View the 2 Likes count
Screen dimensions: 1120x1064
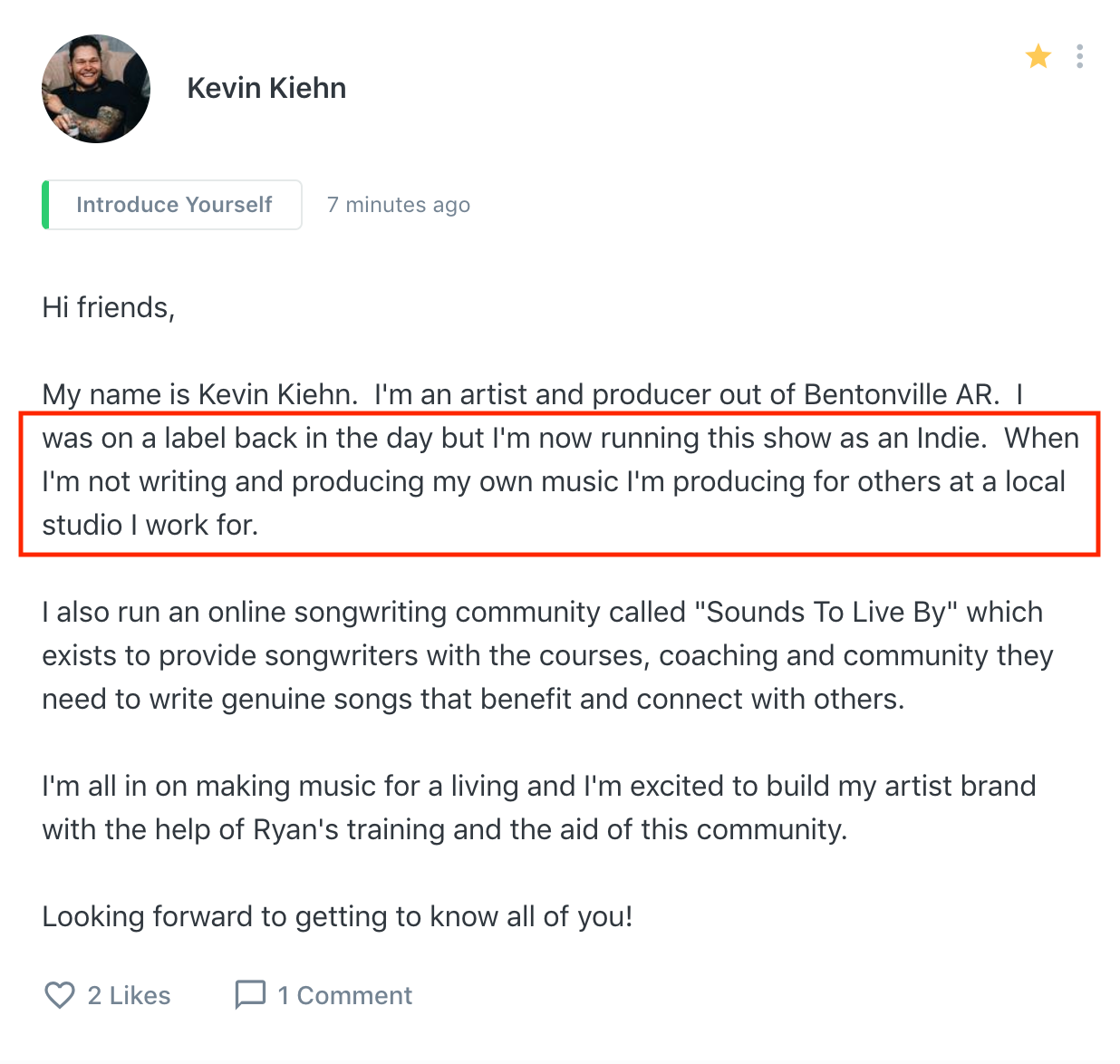pyautogui.click(x=129, y=995)
